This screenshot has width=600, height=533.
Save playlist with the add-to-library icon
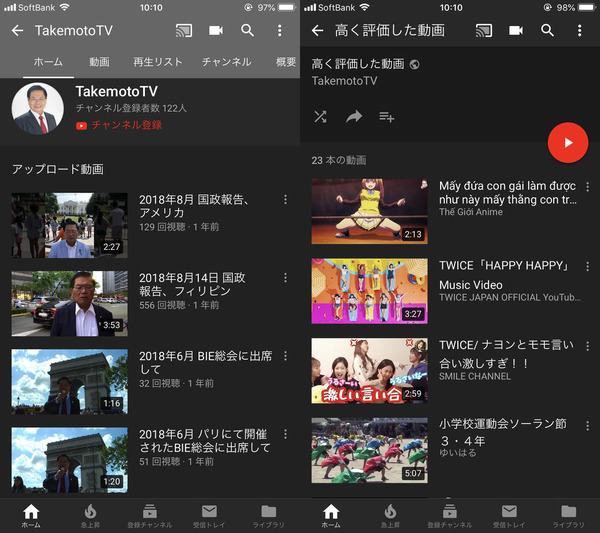(386, 117)
